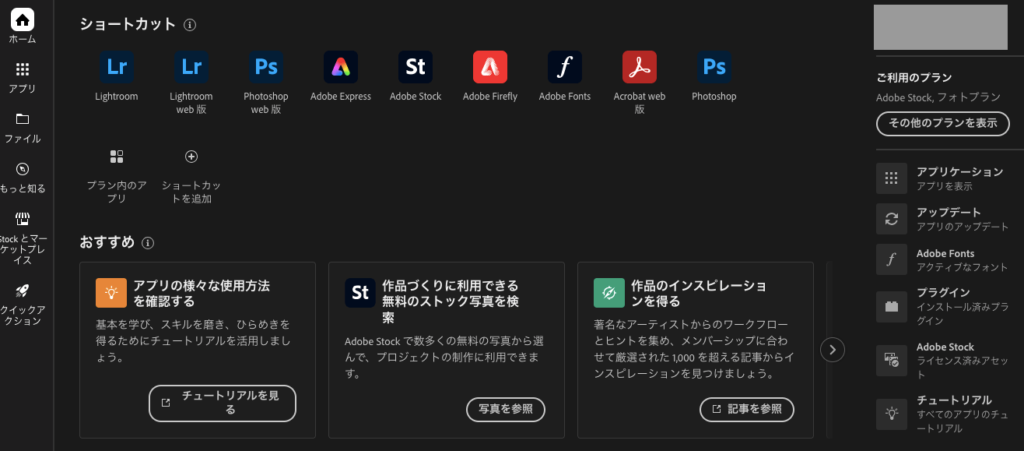Launch the Lightroom web 版 shortcut

pyautogui.click(x=191, y=67)
